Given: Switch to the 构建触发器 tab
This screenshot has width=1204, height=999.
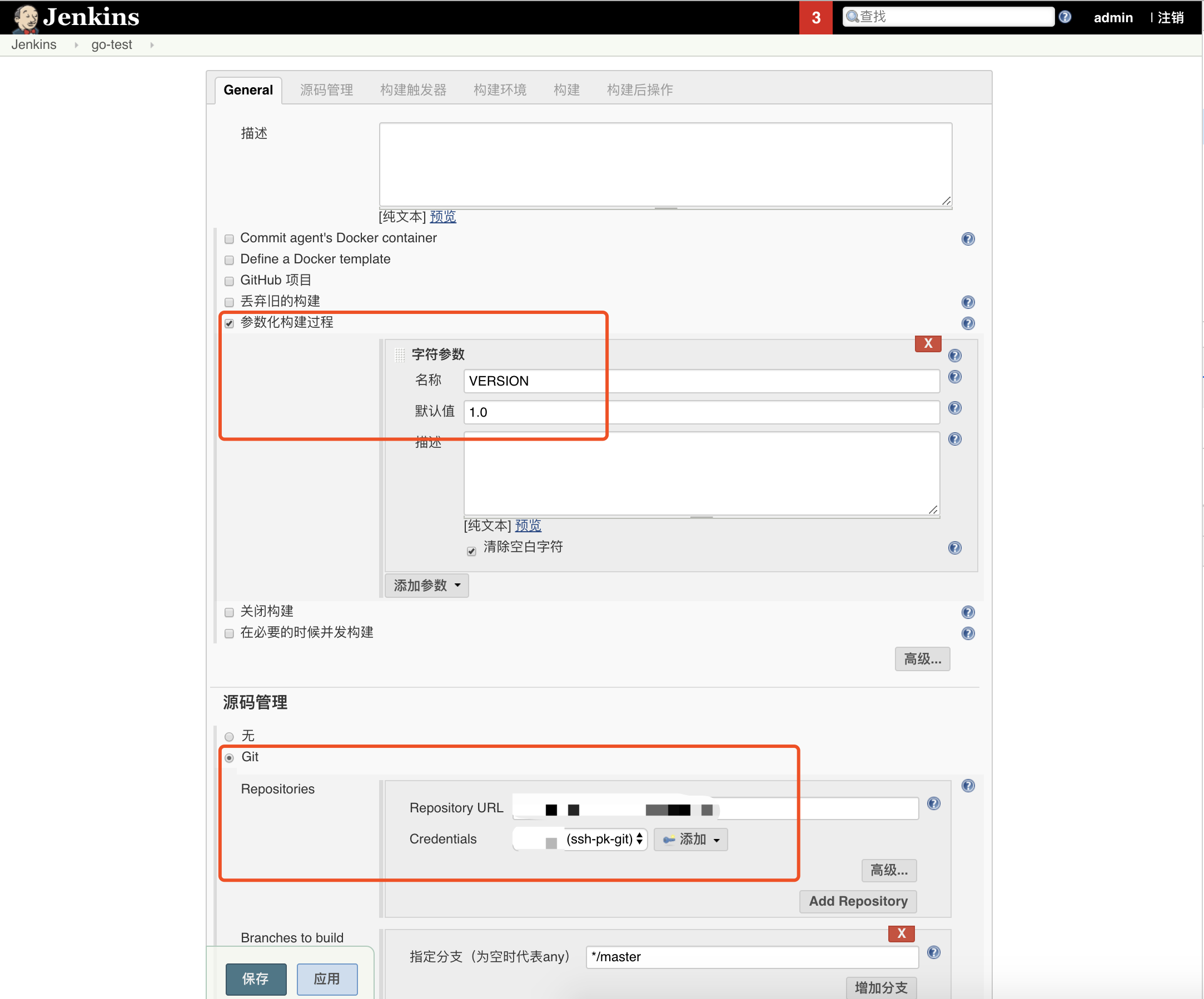Looking at the screenshot, I should click(x=413, y=90).
